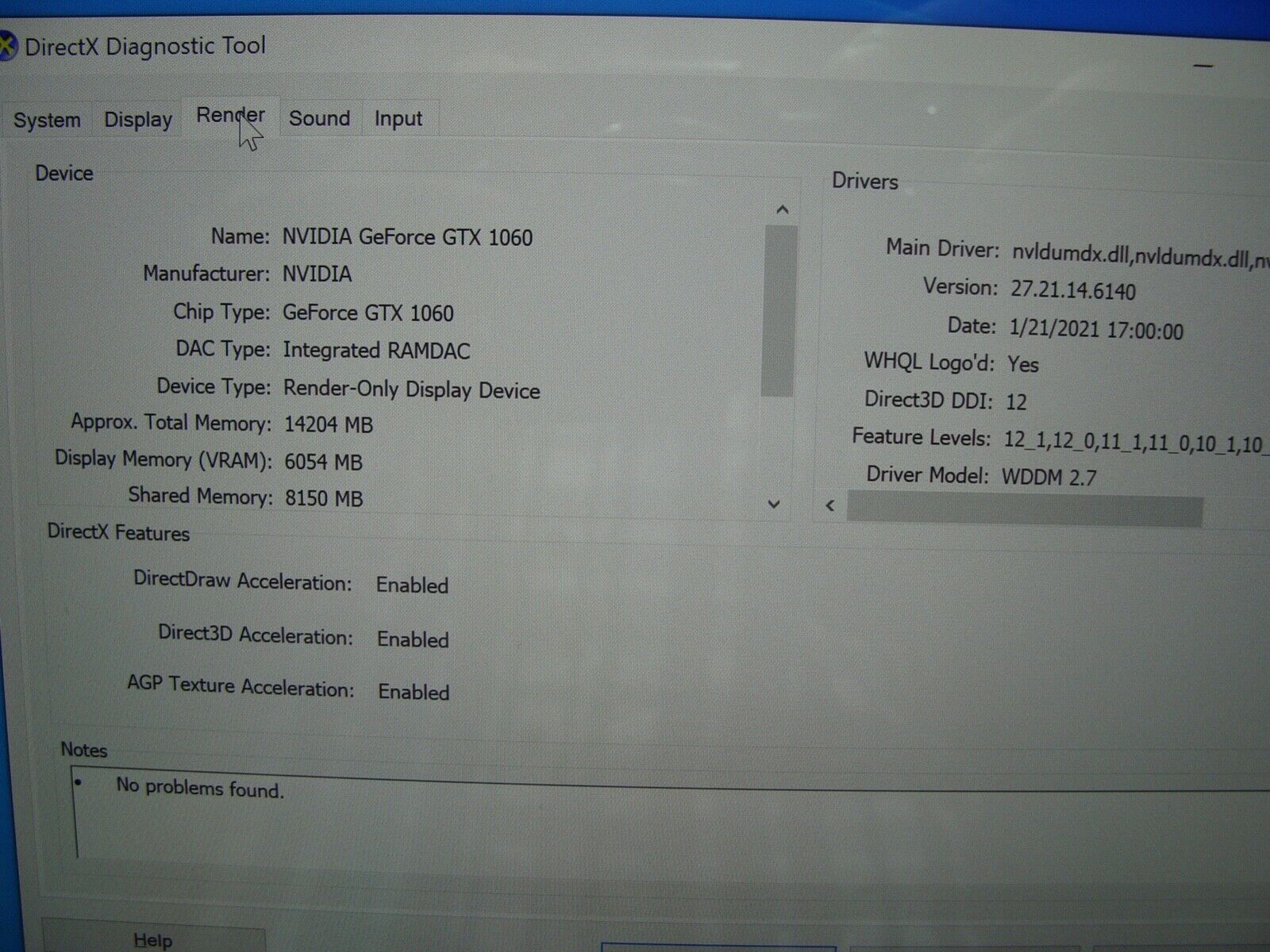Select the WHQL Logo'd value 'Yes'
The height and width of the screenshot is (952, 1270).
1023,364
